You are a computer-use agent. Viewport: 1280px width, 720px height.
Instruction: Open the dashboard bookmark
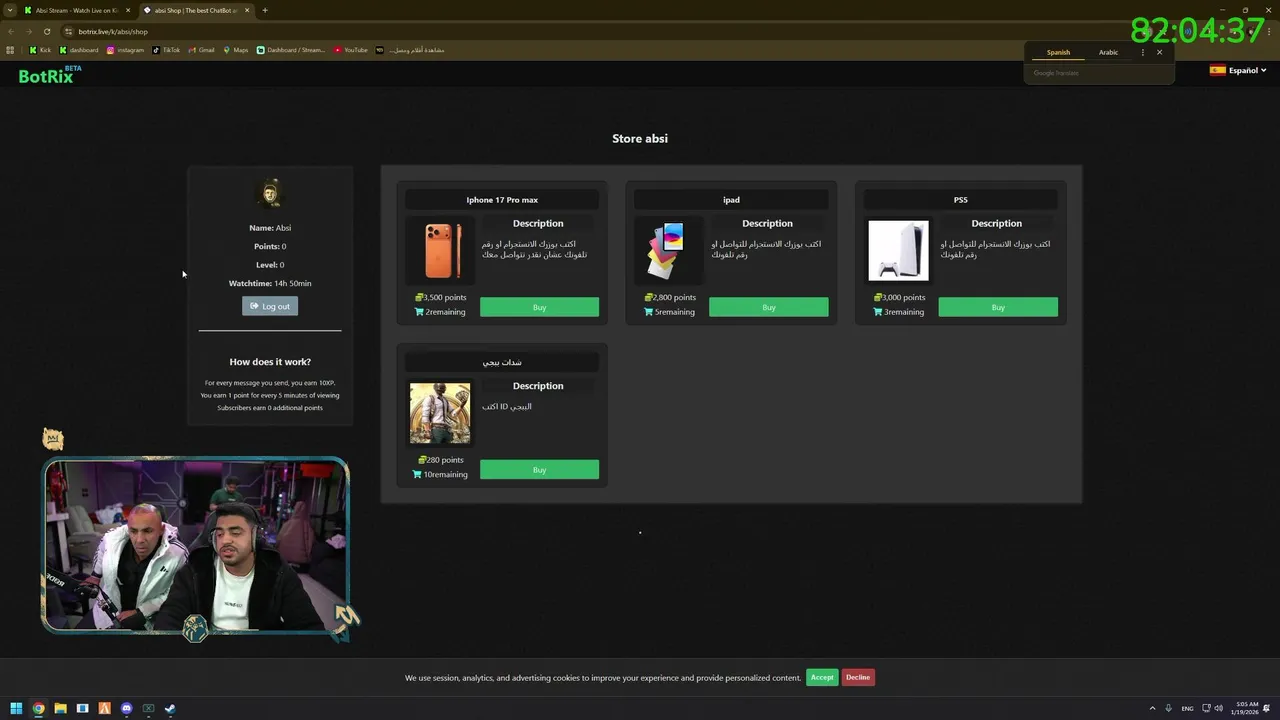79,50
